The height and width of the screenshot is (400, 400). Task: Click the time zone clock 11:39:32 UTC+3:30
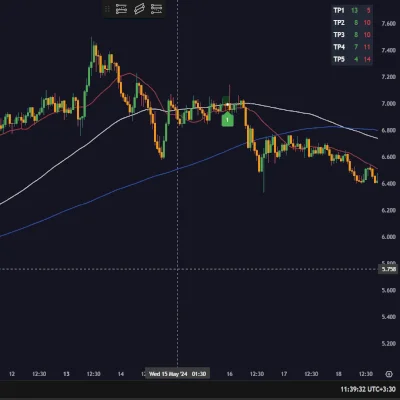pos(368,389)
